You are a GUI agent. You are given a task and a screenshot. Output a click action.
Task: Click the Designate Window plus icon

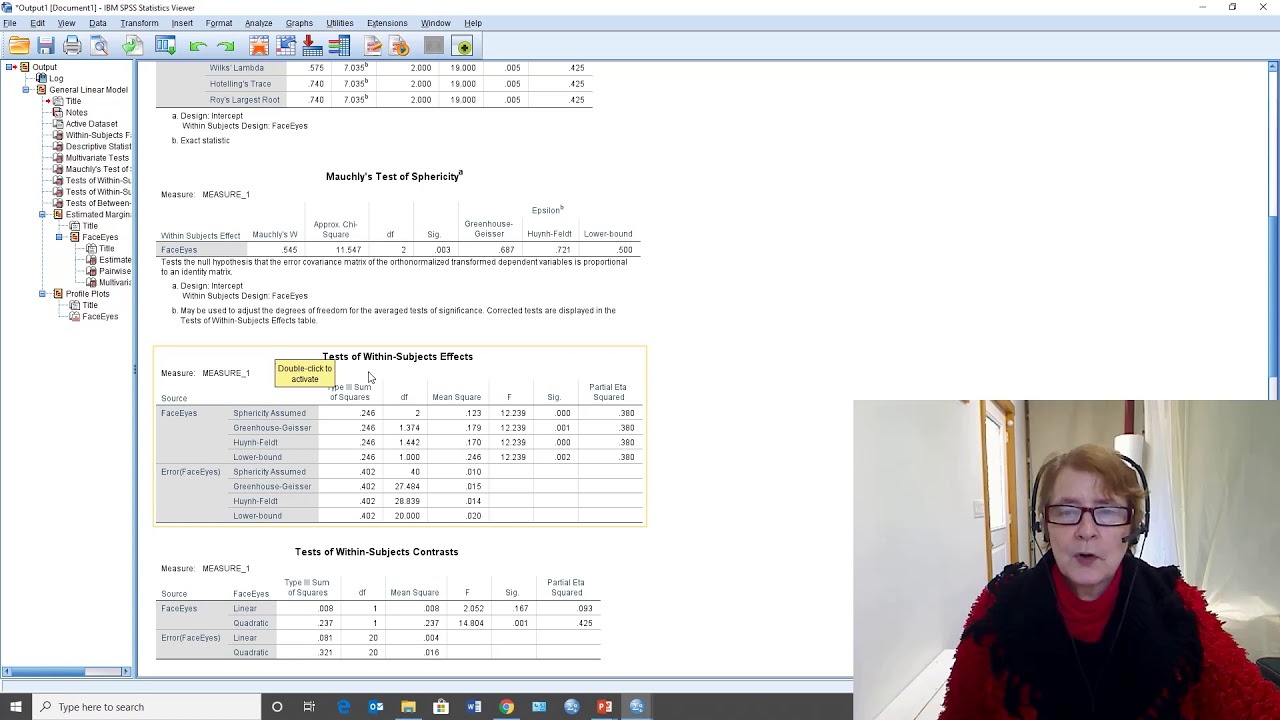(x=463, y=46)
